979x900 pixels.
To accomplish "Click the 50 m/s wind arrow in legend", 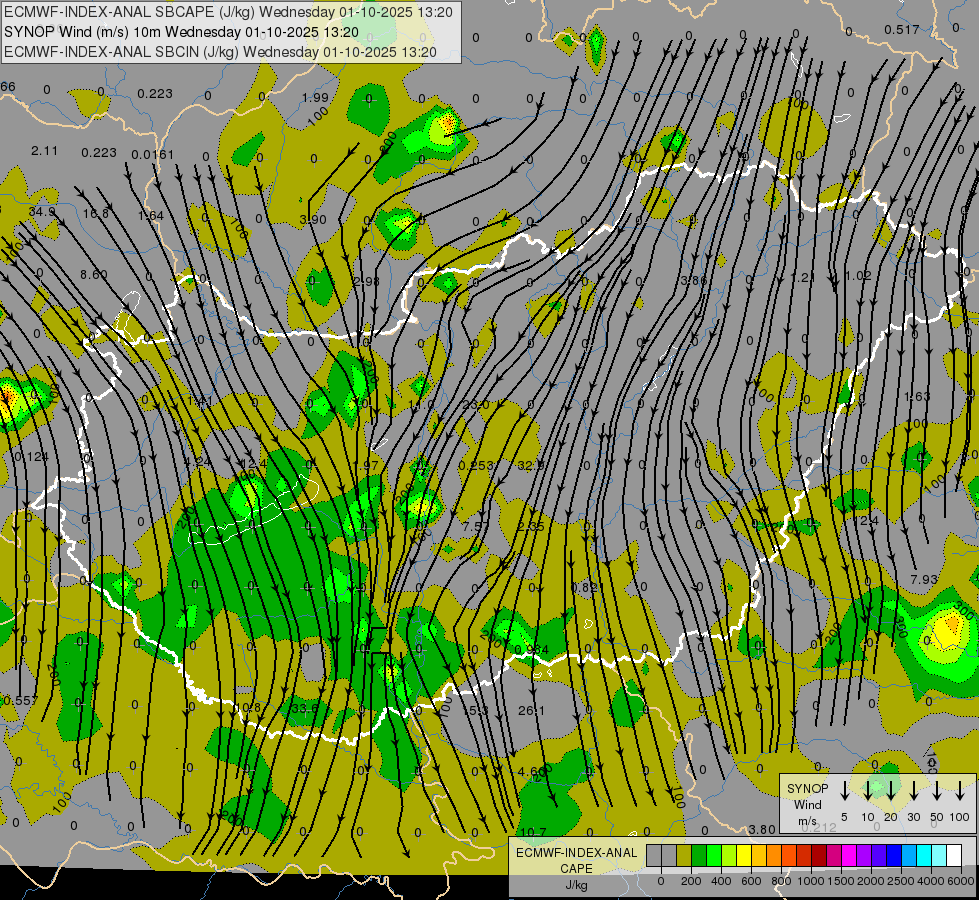I will click(x=936, y=792).
